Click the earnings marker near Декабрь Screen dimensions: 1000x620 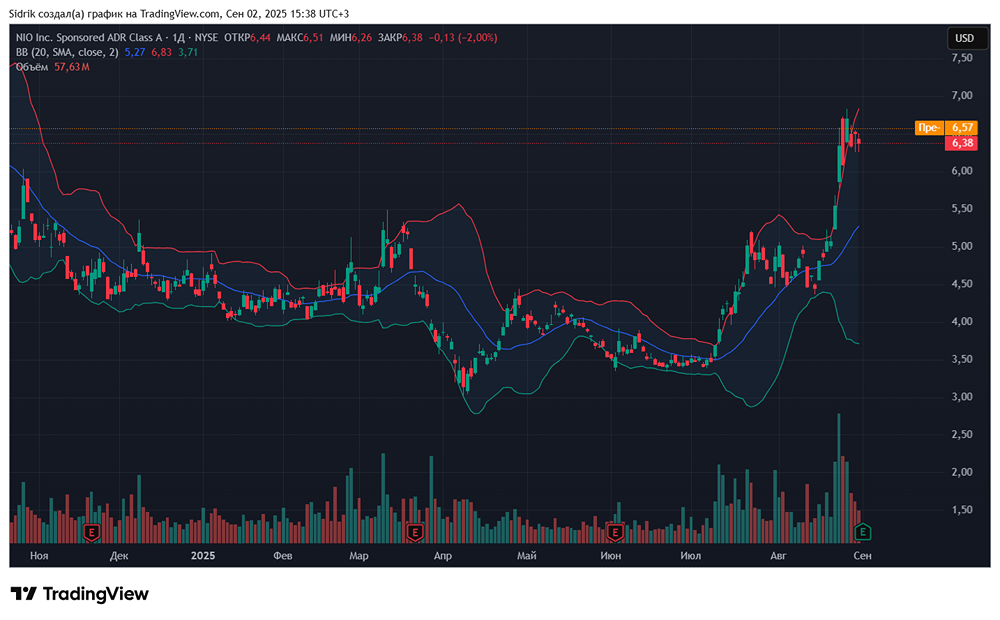(x=92, y=532)
